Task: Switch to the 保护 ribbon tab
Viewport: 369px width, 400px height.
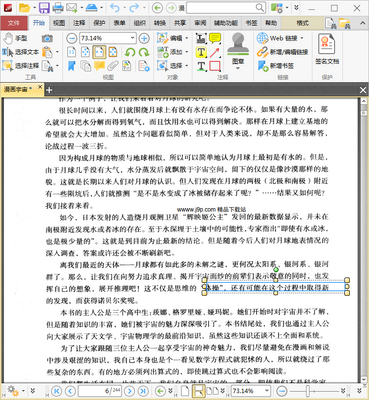Action: pyautogui.click(x=99, y=23)
